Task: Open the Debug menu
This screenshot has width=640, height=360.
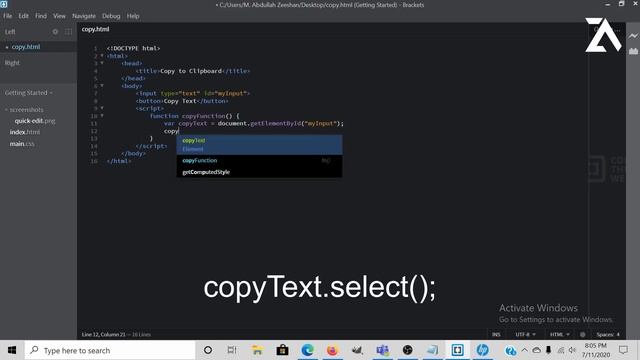Action: coord(111,16)
